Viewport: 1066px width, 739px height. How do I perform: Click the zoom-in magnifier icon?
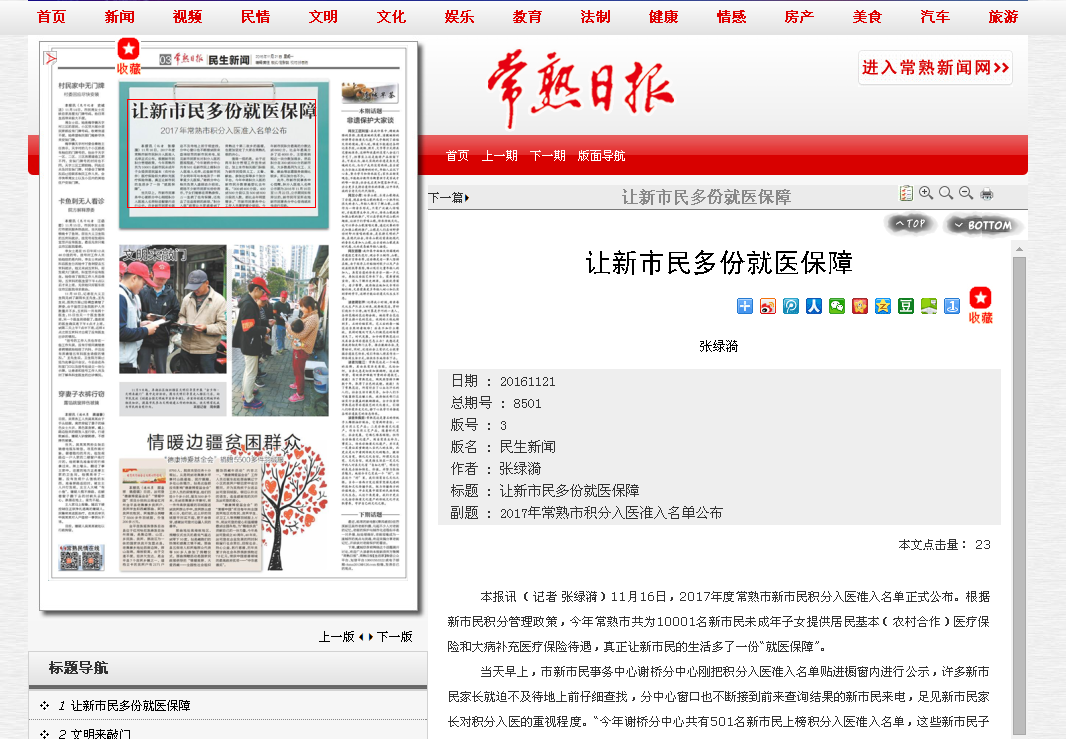click(x=926, y=193)
